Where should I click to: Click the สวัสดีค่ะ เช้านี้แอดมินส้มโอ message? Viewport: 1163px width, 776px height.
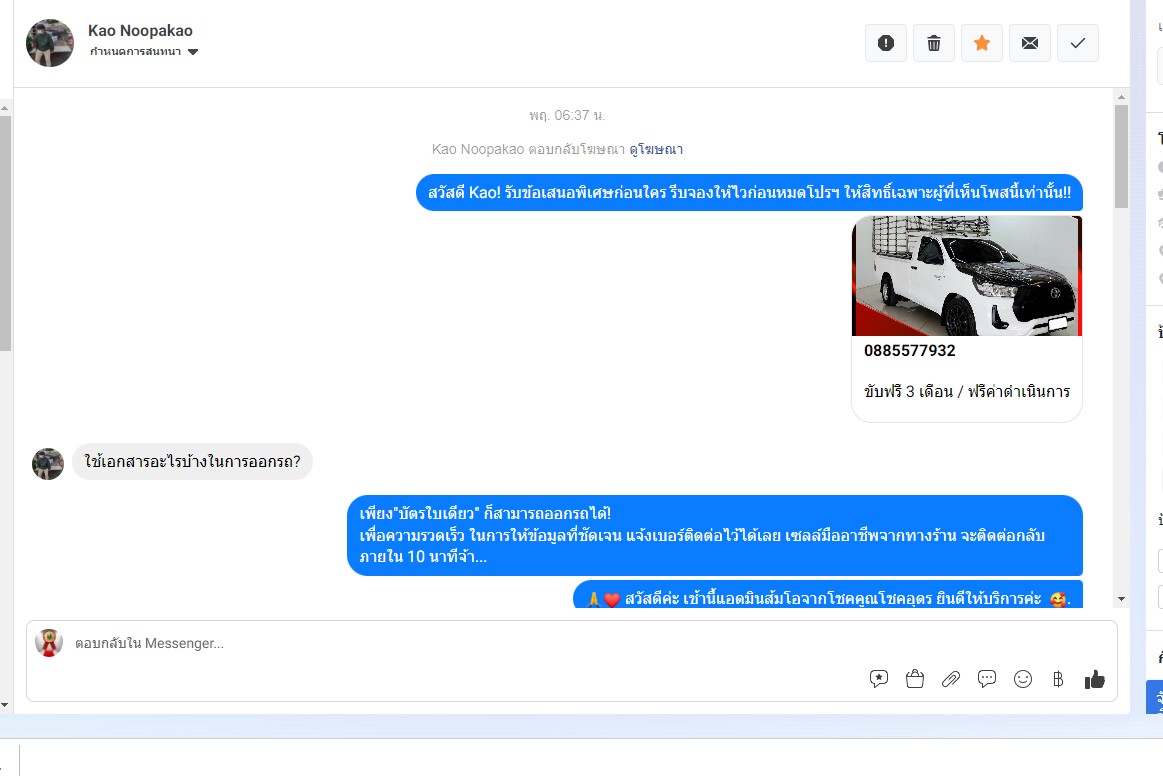(828, 595)
